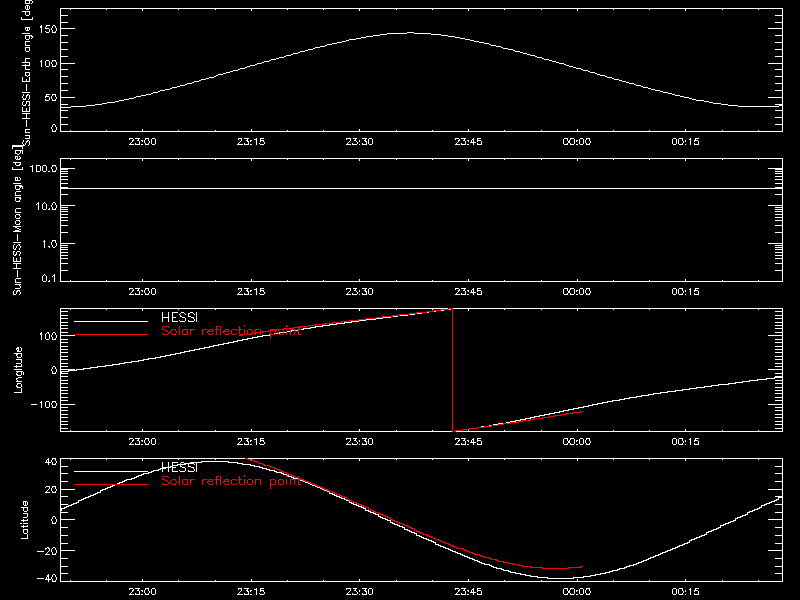Click the 20 tick on Latitude axis
This screenshot has width=800, height=600.
pos(51,490)
